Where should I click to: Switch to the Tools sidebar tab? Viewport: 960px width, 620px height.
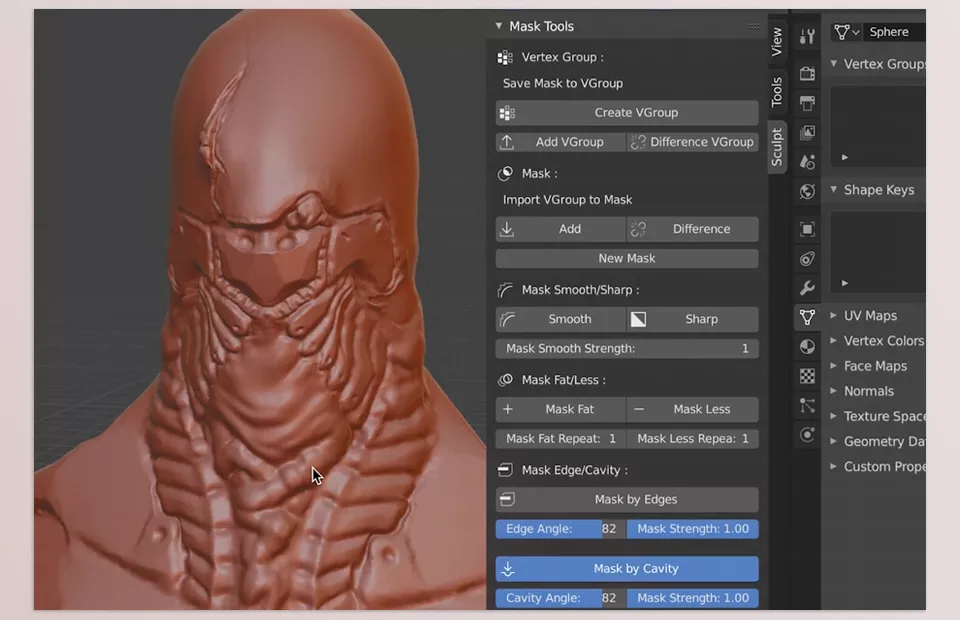pyautogui.click(x=777, y=92)
